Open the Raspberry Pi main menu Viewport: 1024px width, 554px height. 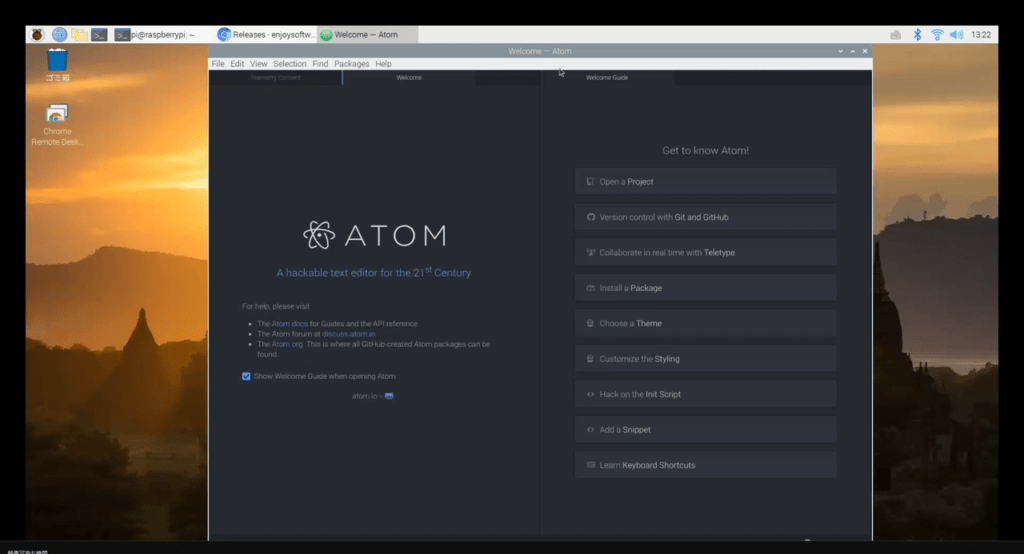pos(37,34)
